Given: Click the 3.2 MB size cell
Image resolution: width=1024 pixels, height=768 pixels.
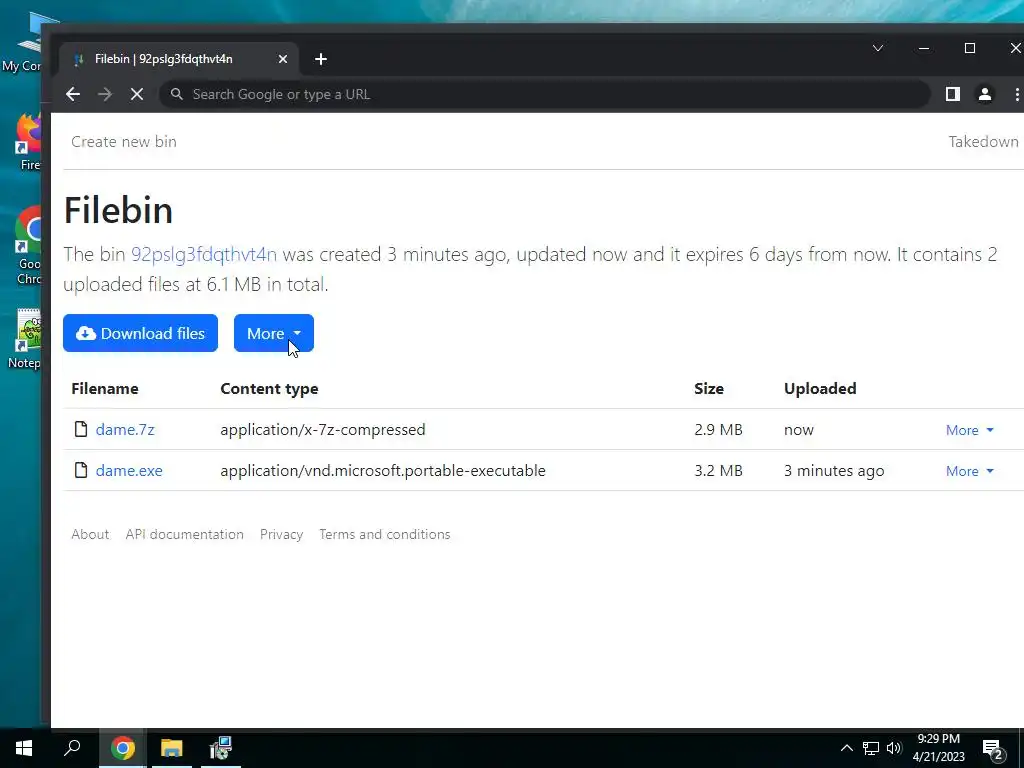Looking at the screenshot, I should 718,471.
